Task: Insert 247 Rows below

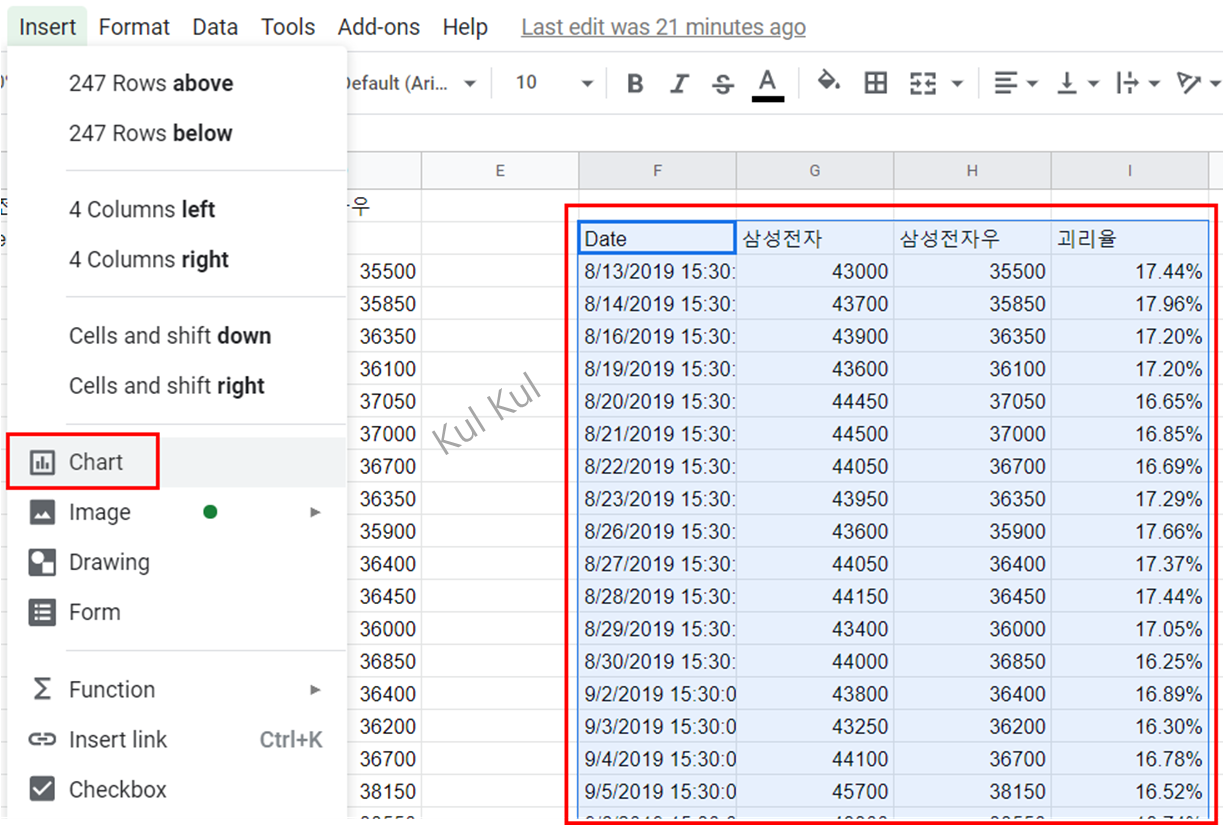Action: click(176, 133)
